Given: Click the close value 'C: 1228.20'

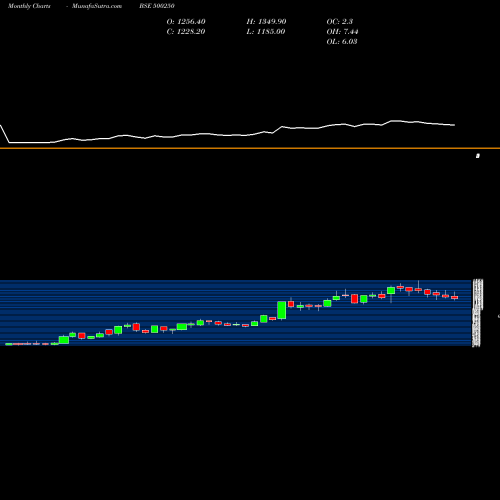Looking at the screenshot, I should pos(186,32).
